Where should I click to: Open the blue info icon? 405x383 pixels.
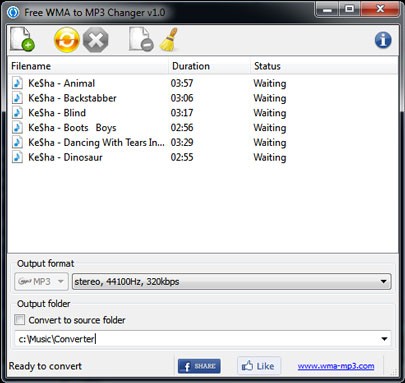coord(383,40)
